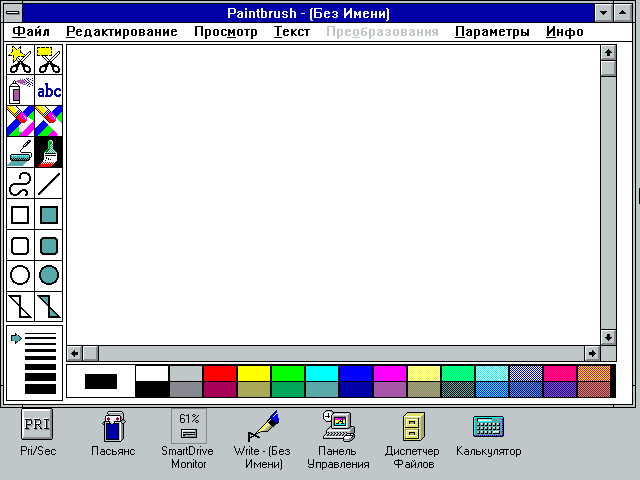Screen dimensions: 640x480
Task: Select the thickest line width
Action: pyautogui.click(x=40, y=388)
